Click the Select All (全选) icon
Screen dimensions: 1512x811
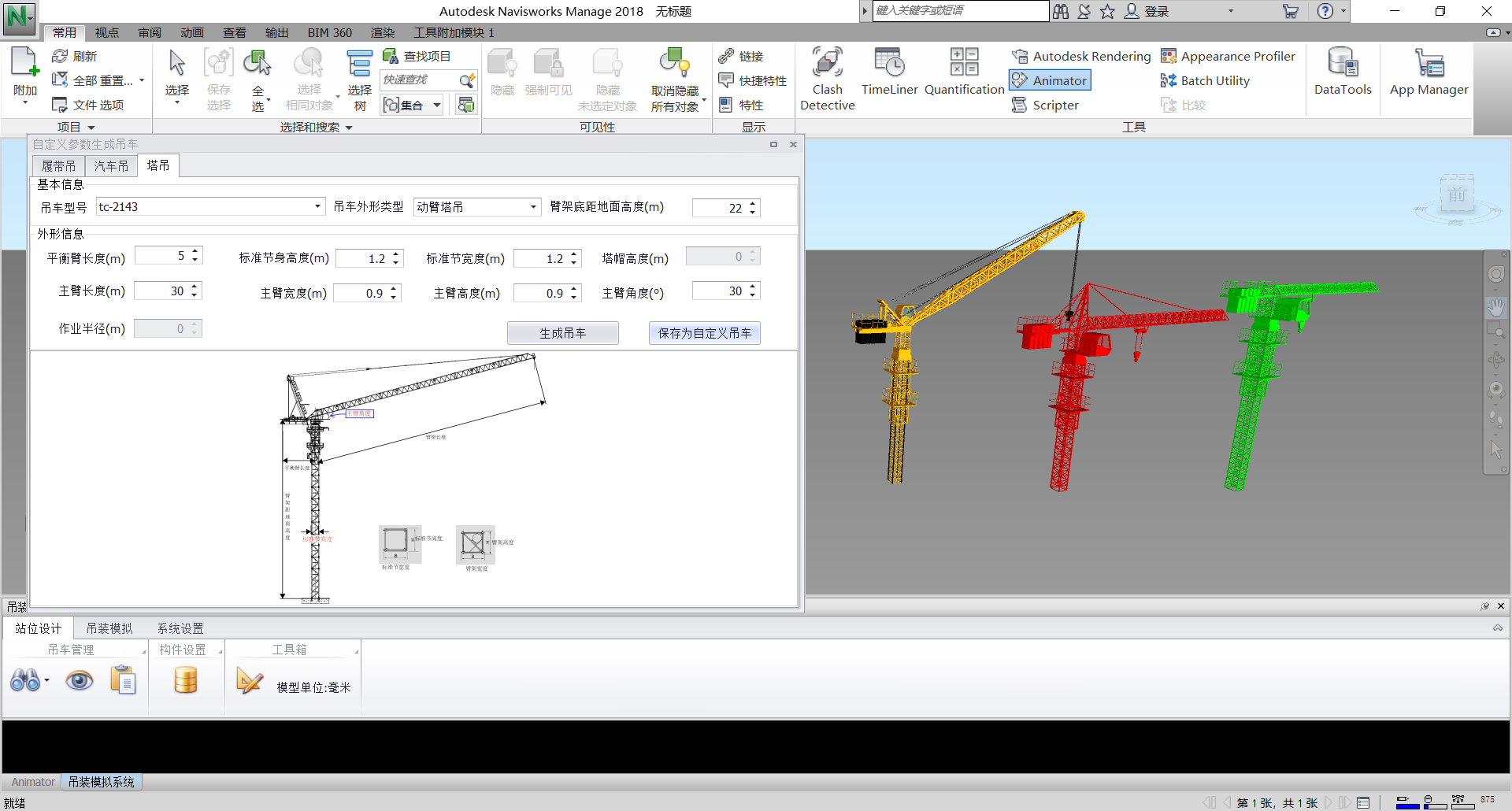point(258,63)
